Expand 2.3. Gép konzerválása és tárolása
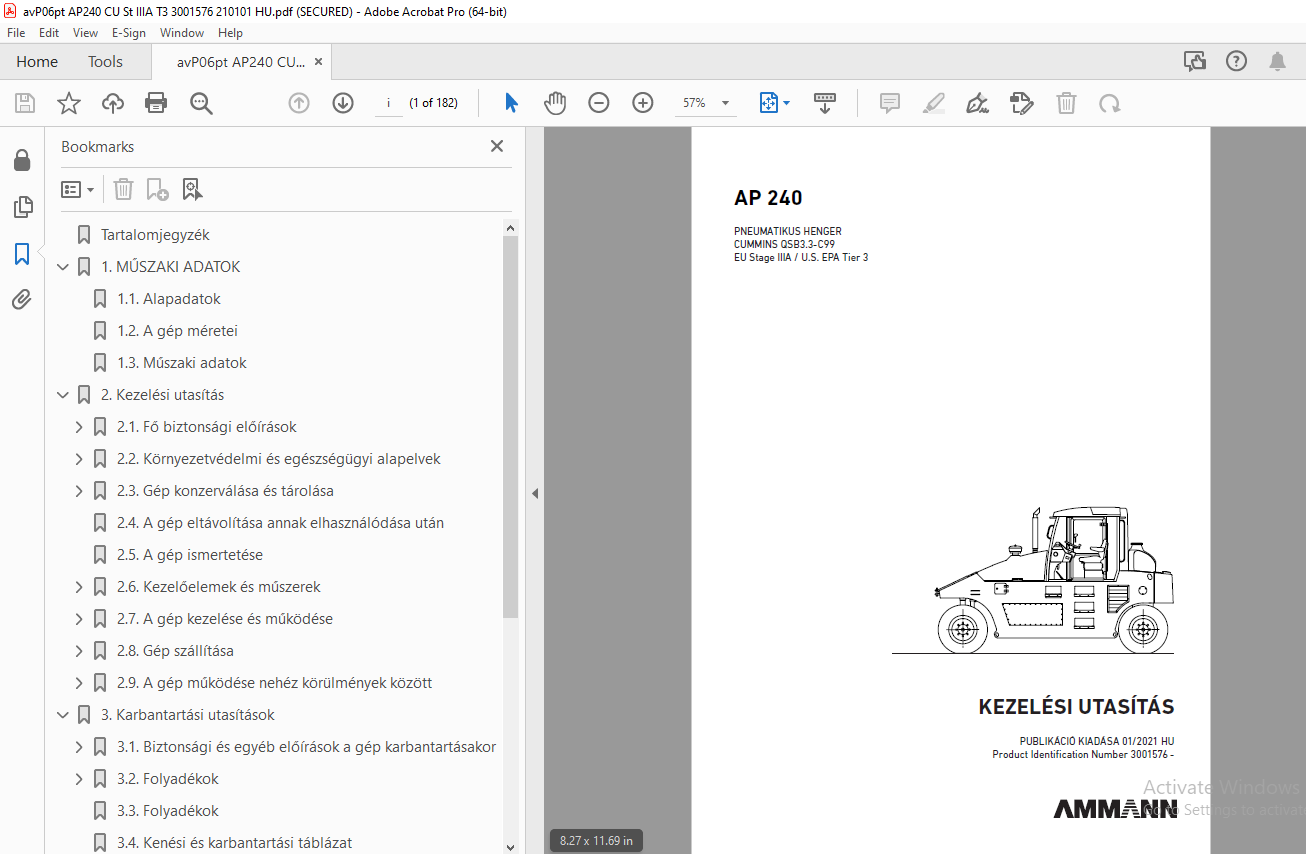The height and width of the screenshot is (854, 1306). click(79, 491)
